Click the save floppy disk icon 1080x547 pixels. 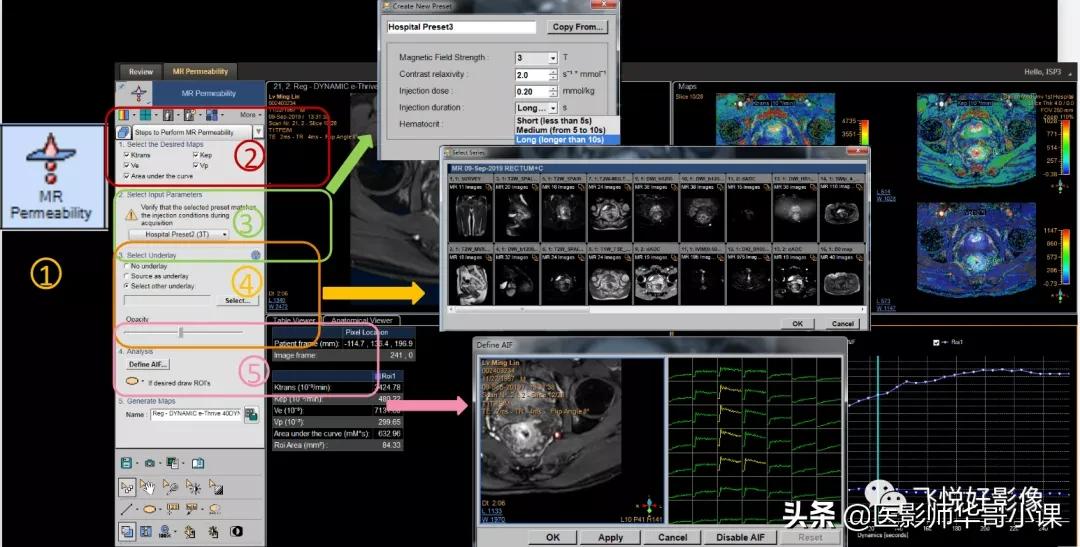(125, 463)
